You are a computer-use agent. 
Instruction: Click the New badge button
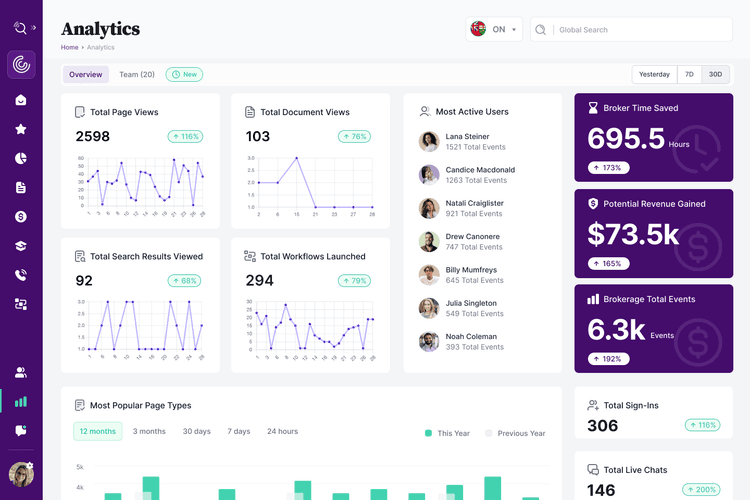pyautogui.click(x=184, y=75)
